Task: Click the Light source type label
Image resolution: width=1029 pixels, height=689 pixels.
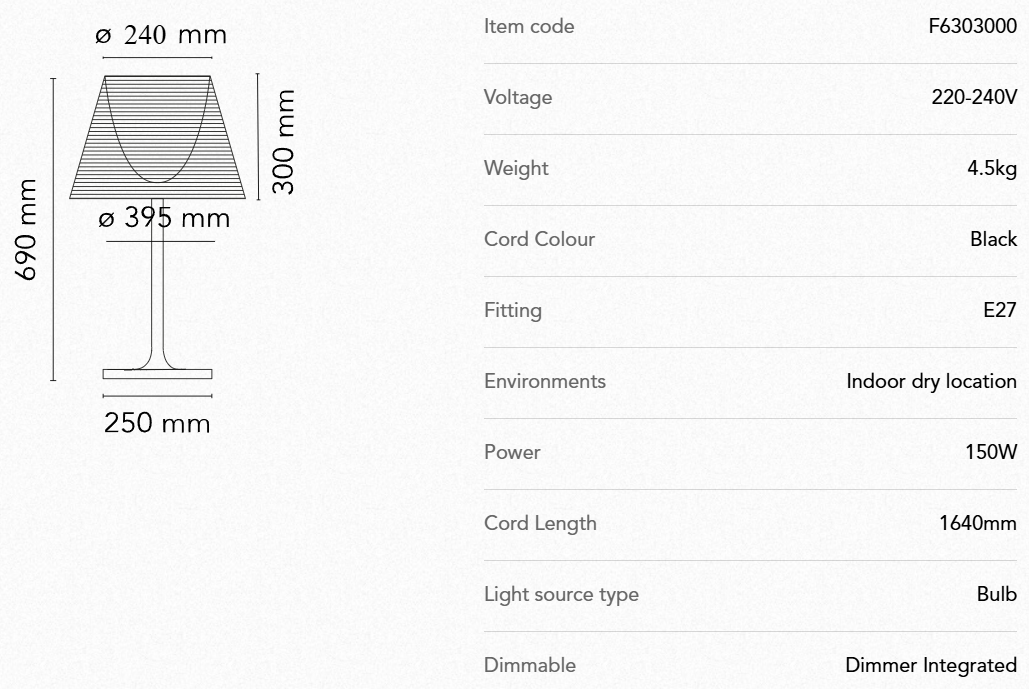Action: [x=561, y=595]
